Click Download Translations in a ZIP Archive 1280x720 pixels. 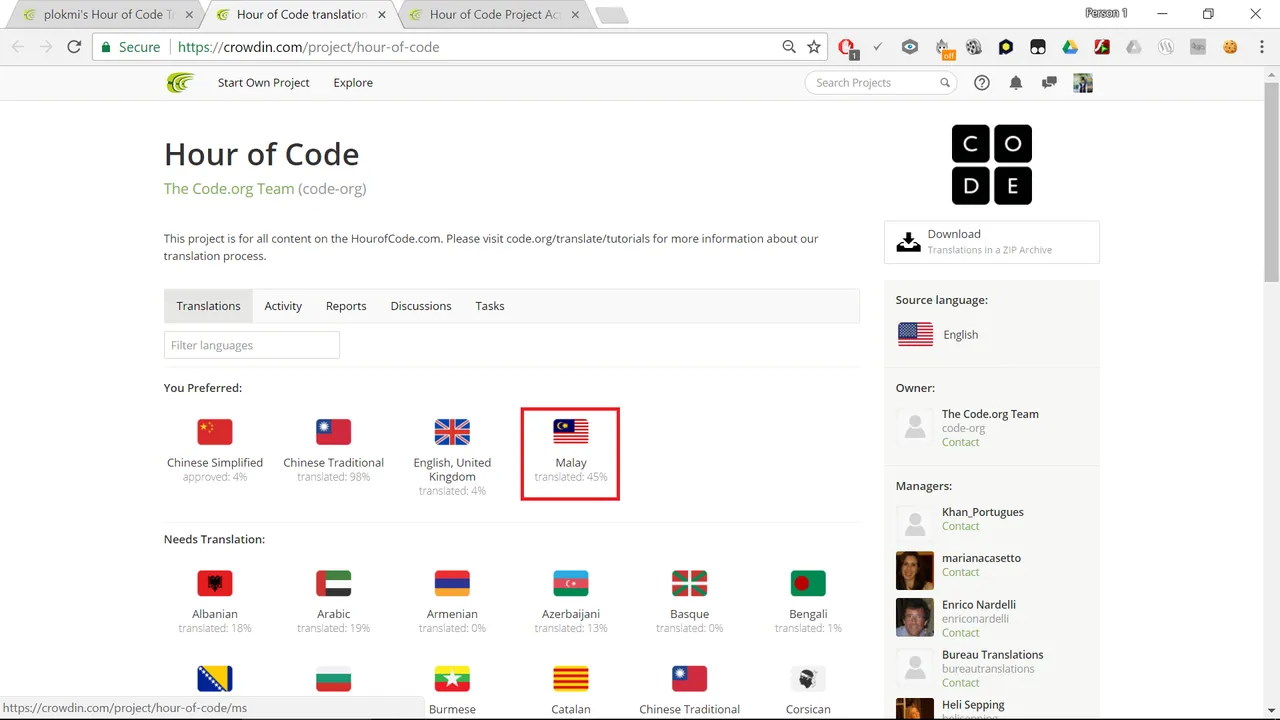pyautogui.click(x=992, y=242)
